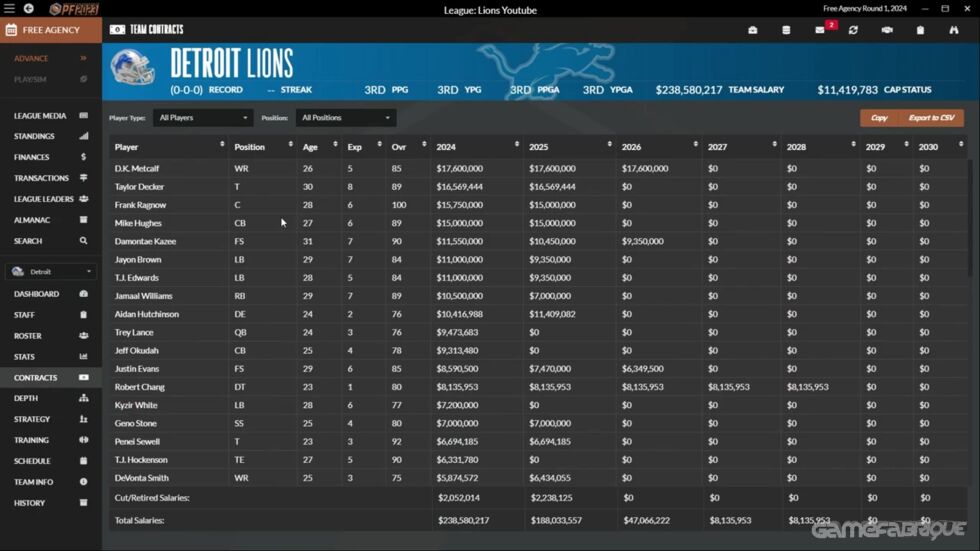Screen dimensions: 980x551
Task: Sort the table by 2025 salary column
Action: tap(570, 147)
